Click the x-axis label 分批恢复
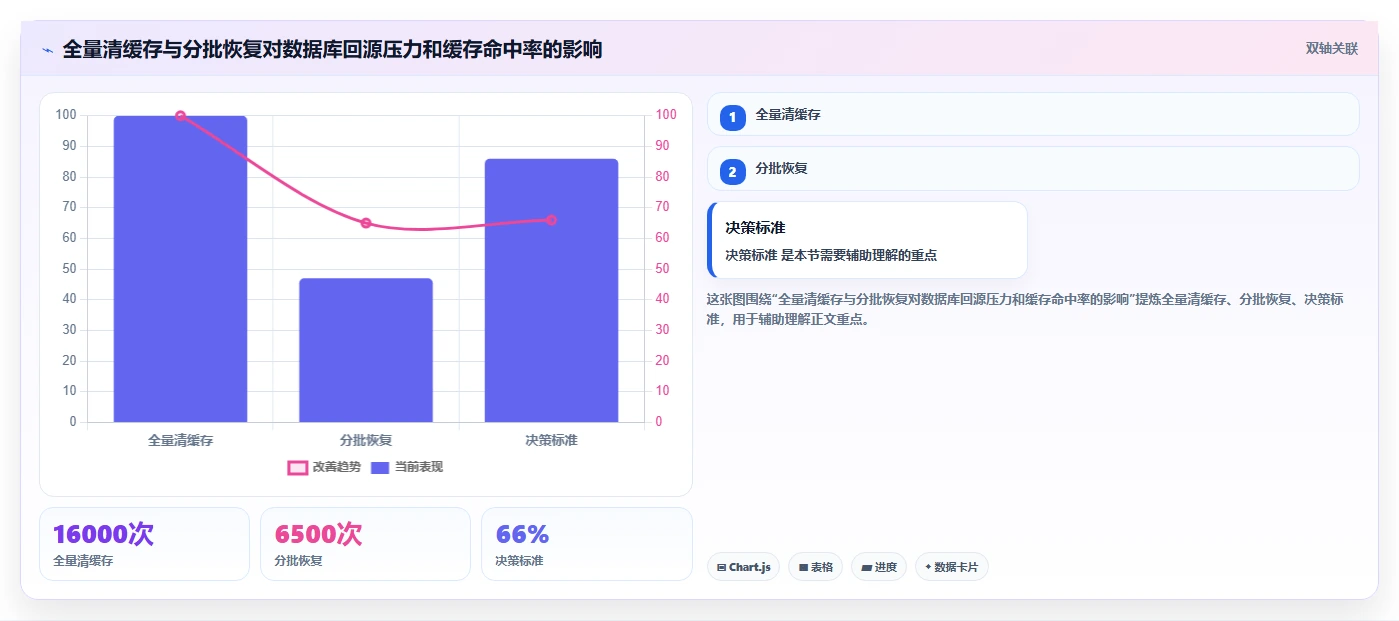1399x621 pixels. [x=366, y=440]
